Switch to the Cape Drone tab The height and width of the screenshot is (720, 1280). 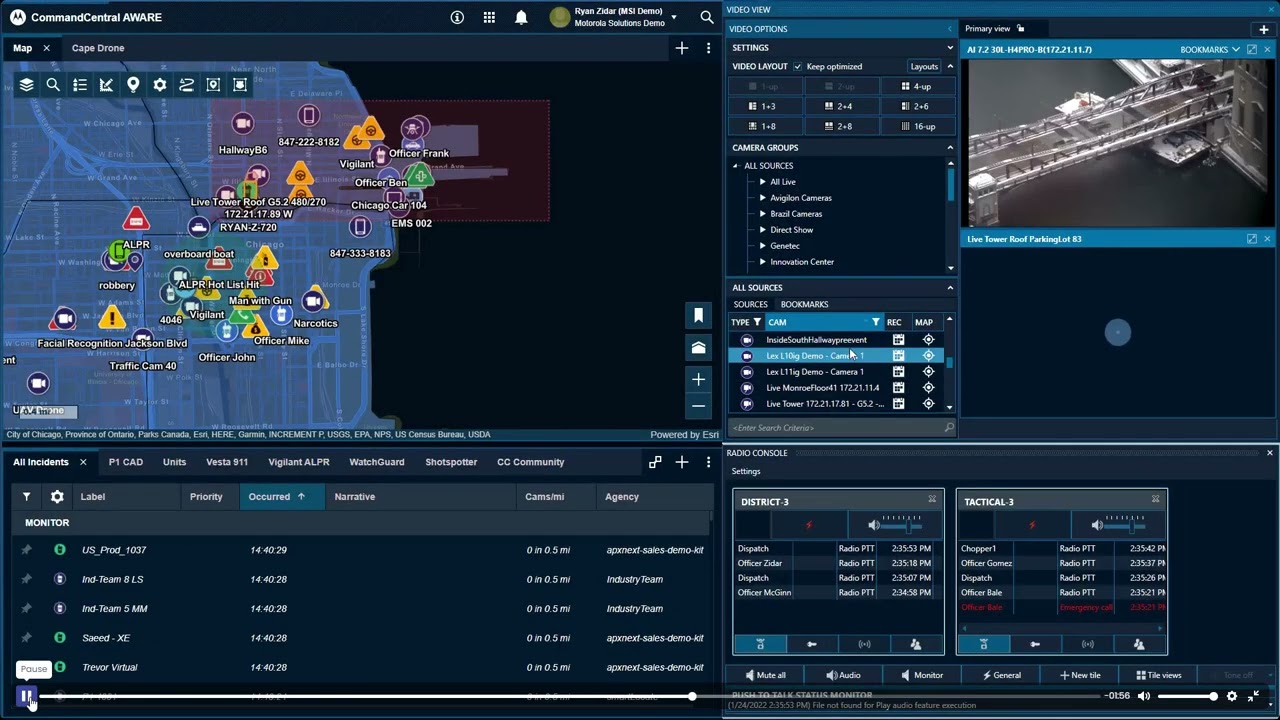tap(98, 48)
